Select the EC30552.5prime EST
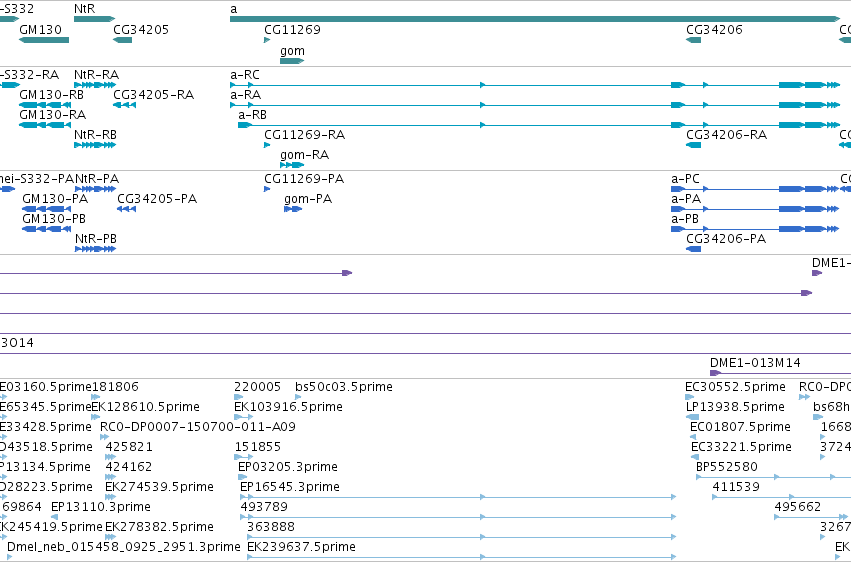The image size is (851, 562). tap(689, 398)
